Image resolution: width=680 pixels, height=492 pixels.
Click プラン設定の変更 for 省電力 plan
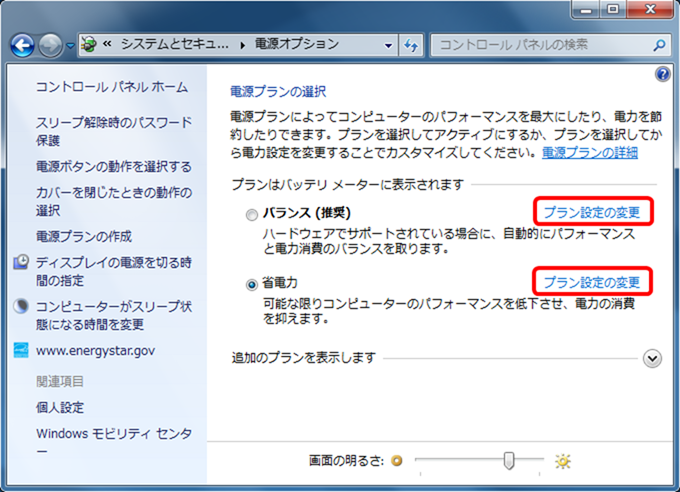[592, 282]
